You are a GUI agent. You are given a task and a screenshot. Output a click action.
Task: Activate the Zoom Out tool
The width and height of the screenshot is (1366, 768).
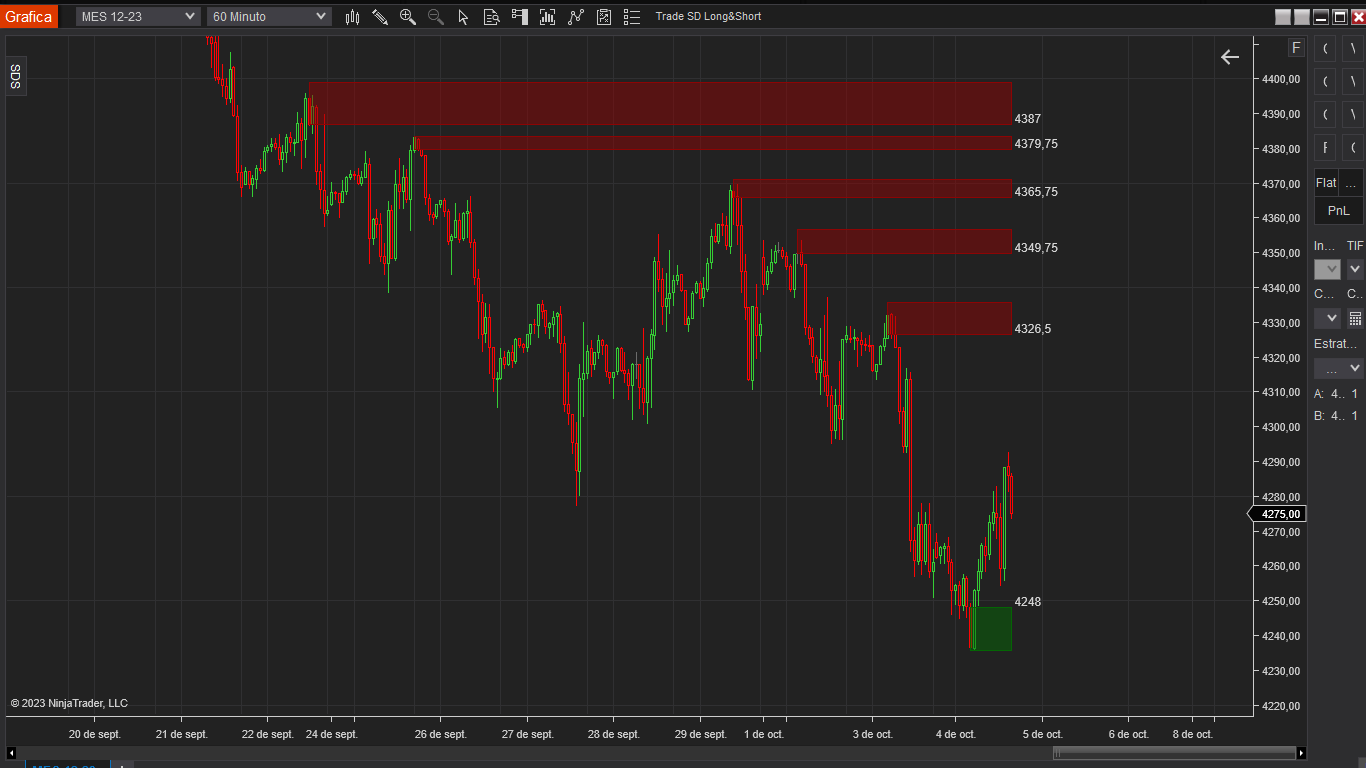435,16
